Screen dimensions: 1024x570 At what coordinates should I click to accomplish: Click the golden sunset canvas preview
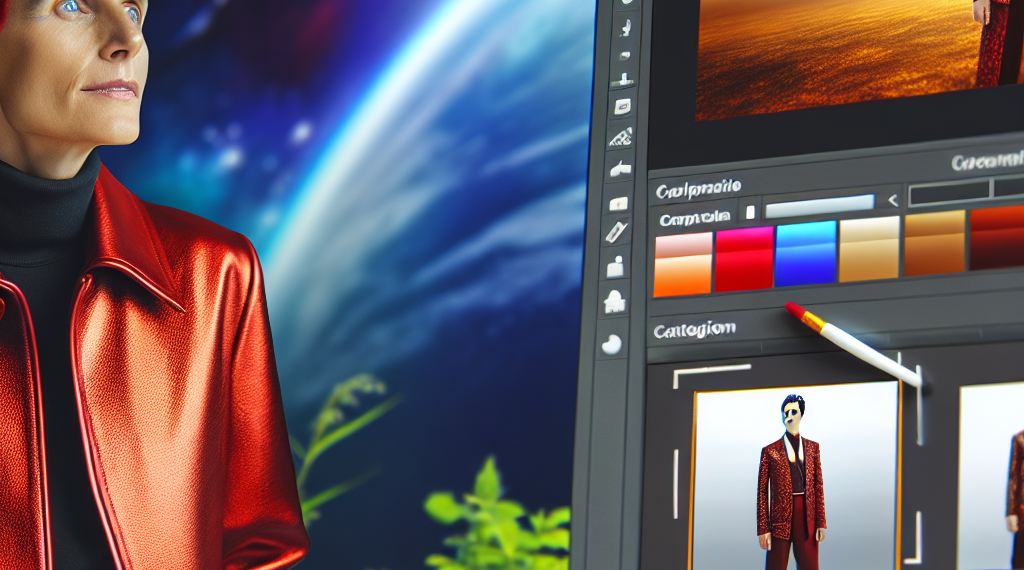click(x=859, y=59)
